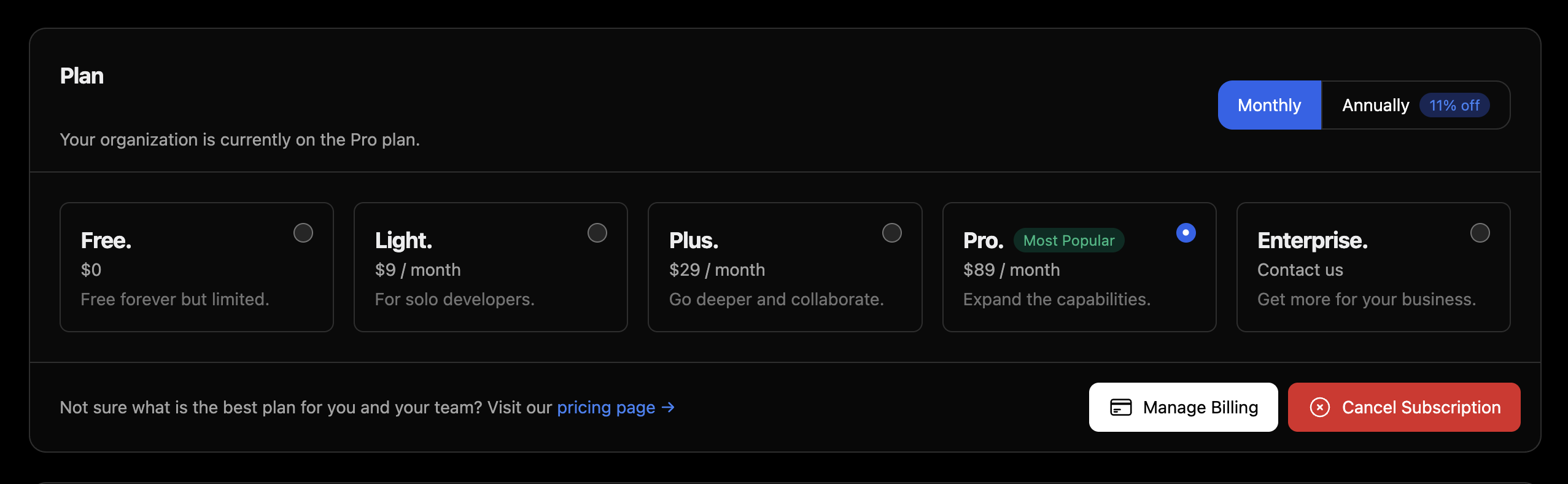The width and height of the screenshot is (1568, 484).
Task: Click the Pro plan $89 / month price
Action: click(1011, 270)
